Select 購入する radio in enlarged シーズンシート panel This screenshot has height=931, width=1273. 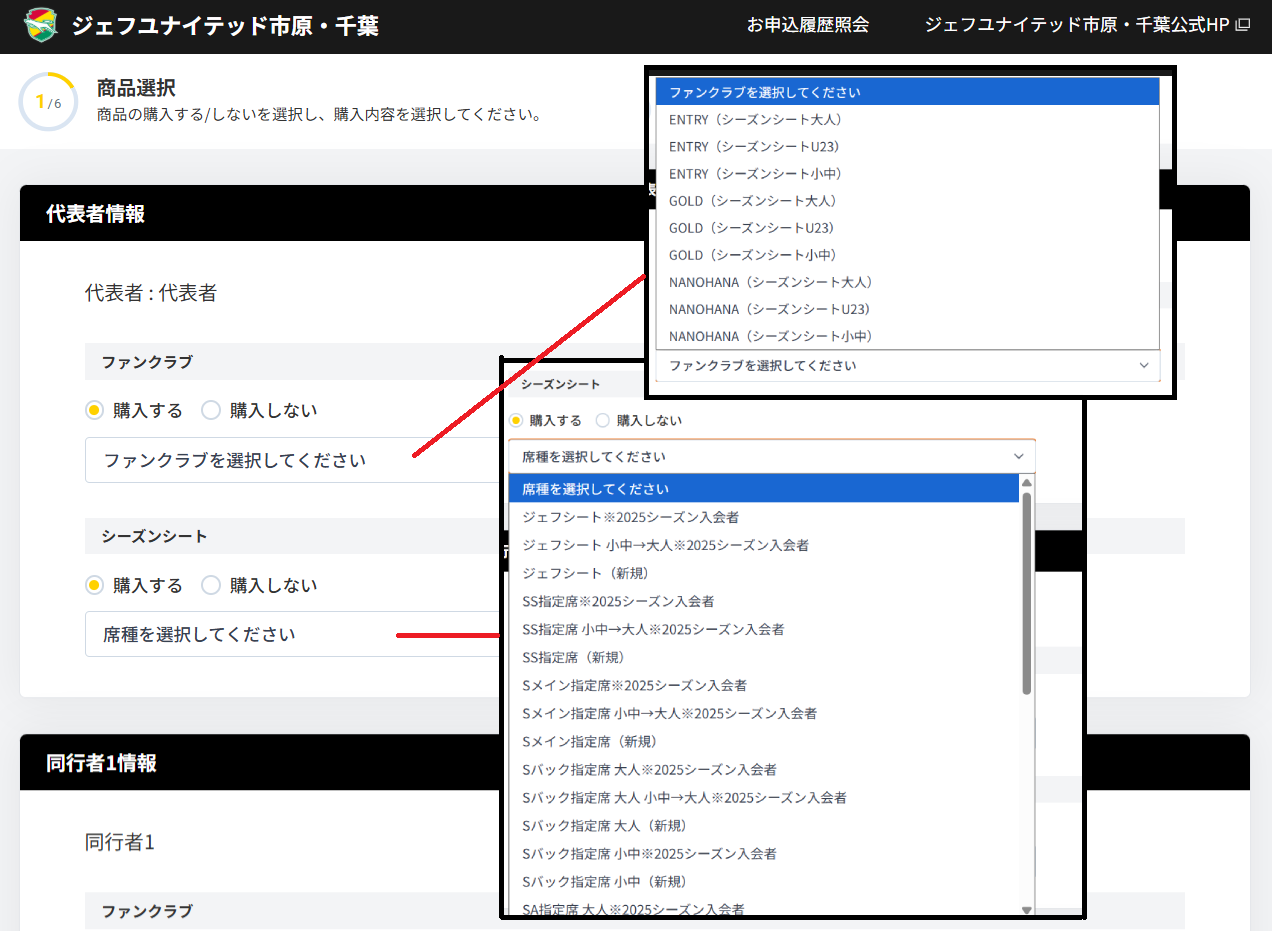click(x=516, y=421)
